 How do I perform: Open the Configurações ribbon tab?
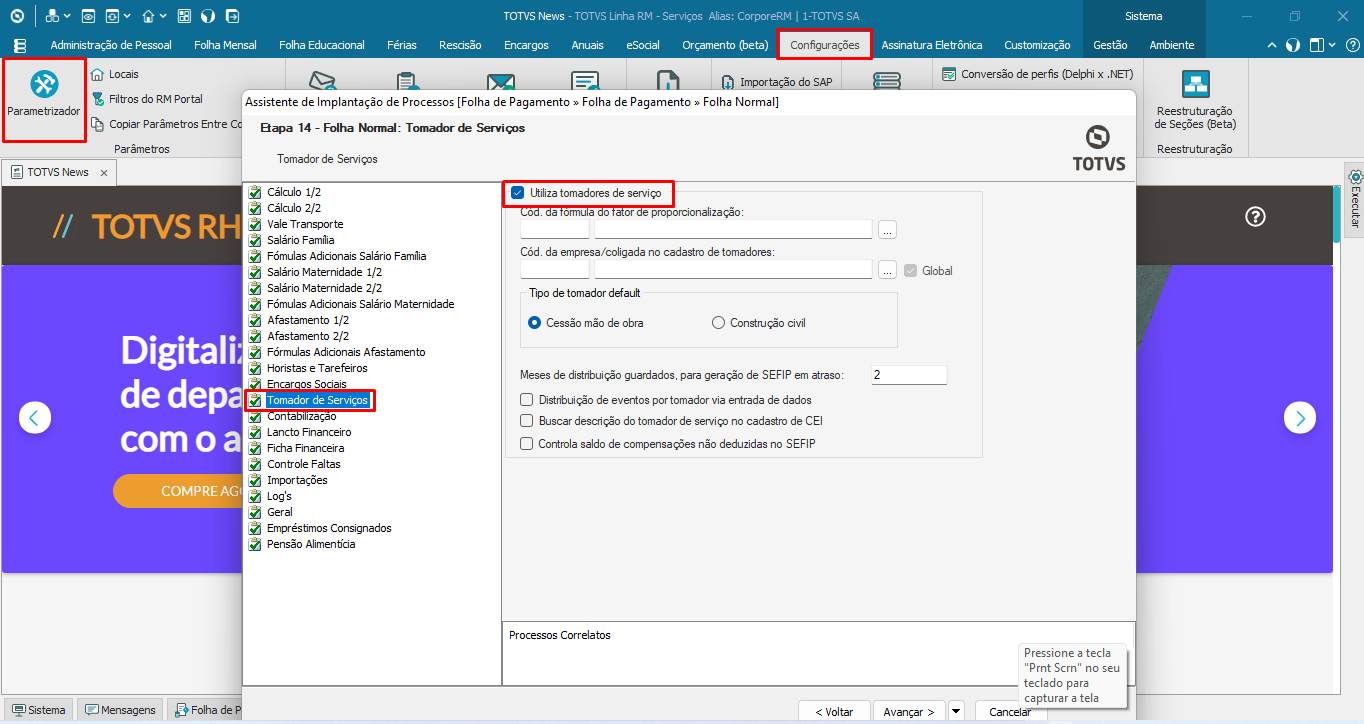tap(824, 45)
